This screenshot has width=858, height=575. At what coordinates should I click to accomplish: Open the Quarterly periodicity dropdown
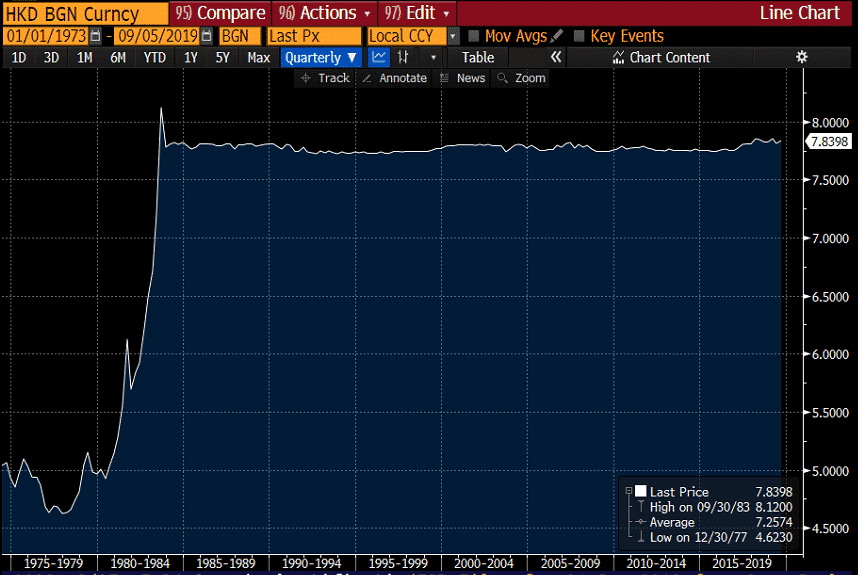(x=320, y=58)
